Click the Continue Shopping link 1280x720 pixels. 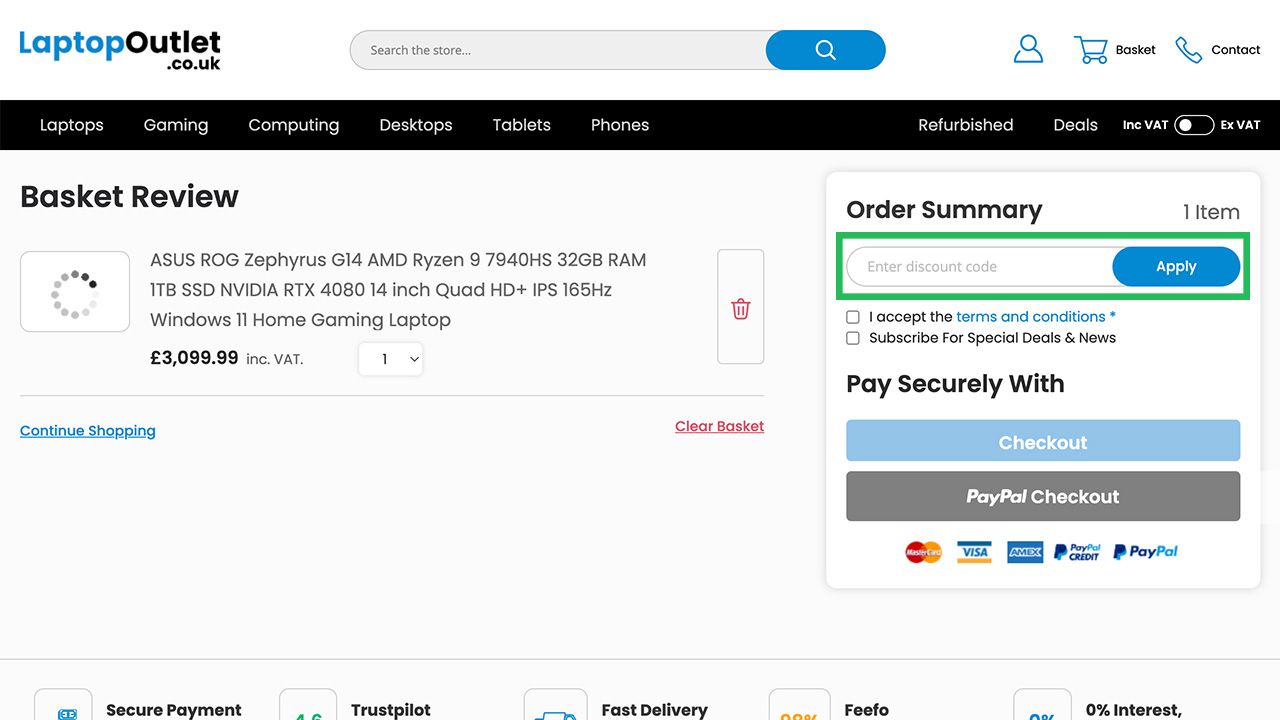click(88, 431)
